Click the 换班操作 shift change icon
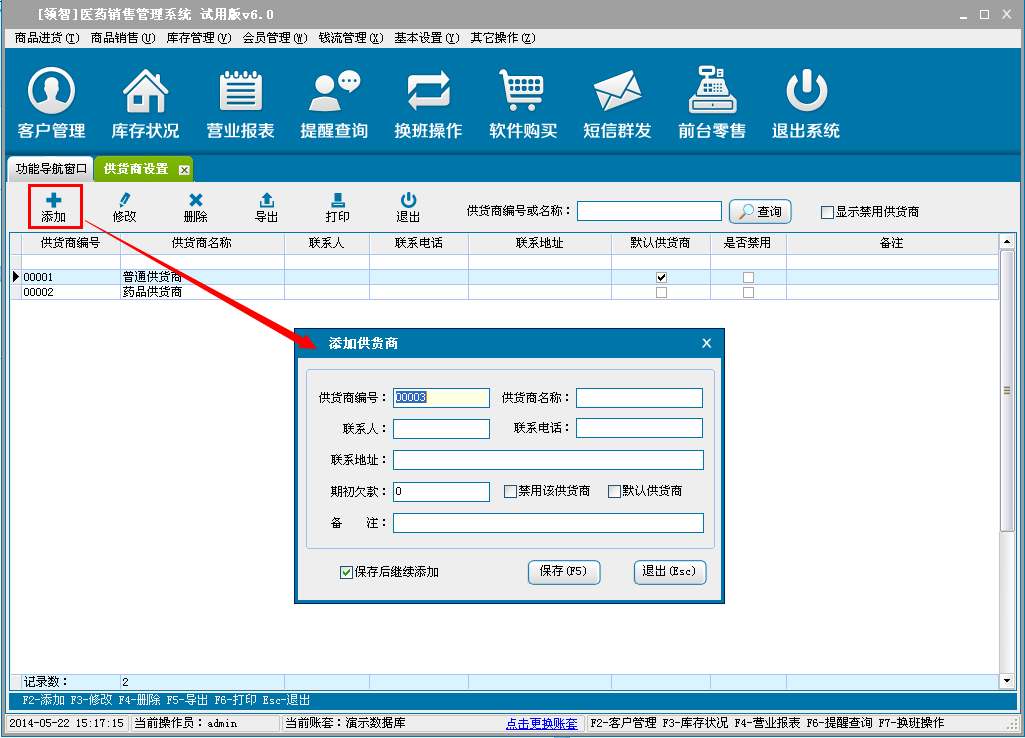Screen dimensions: 1025x738 pos(428,93)
